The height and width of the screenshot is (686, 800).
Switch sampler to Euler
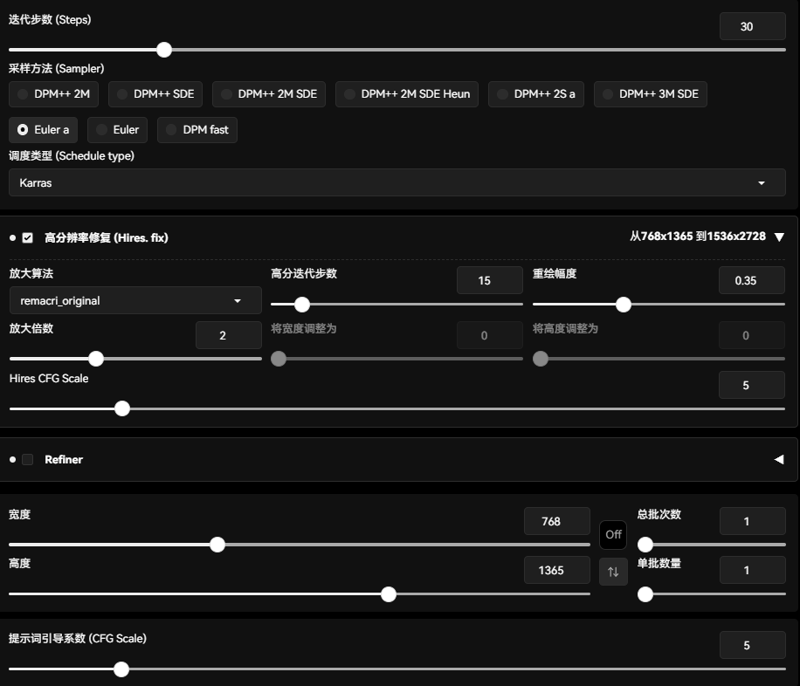117,130
